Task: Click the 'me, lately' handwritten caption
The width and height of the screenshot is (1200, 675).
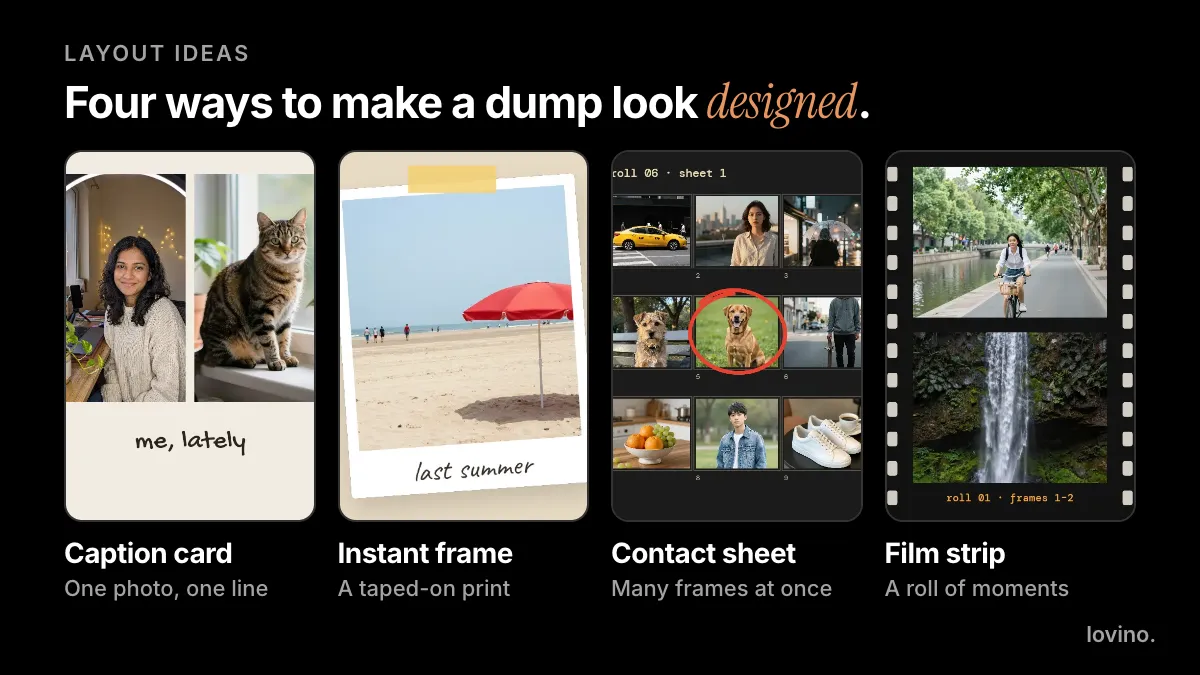Action: (x=190, y=440)
